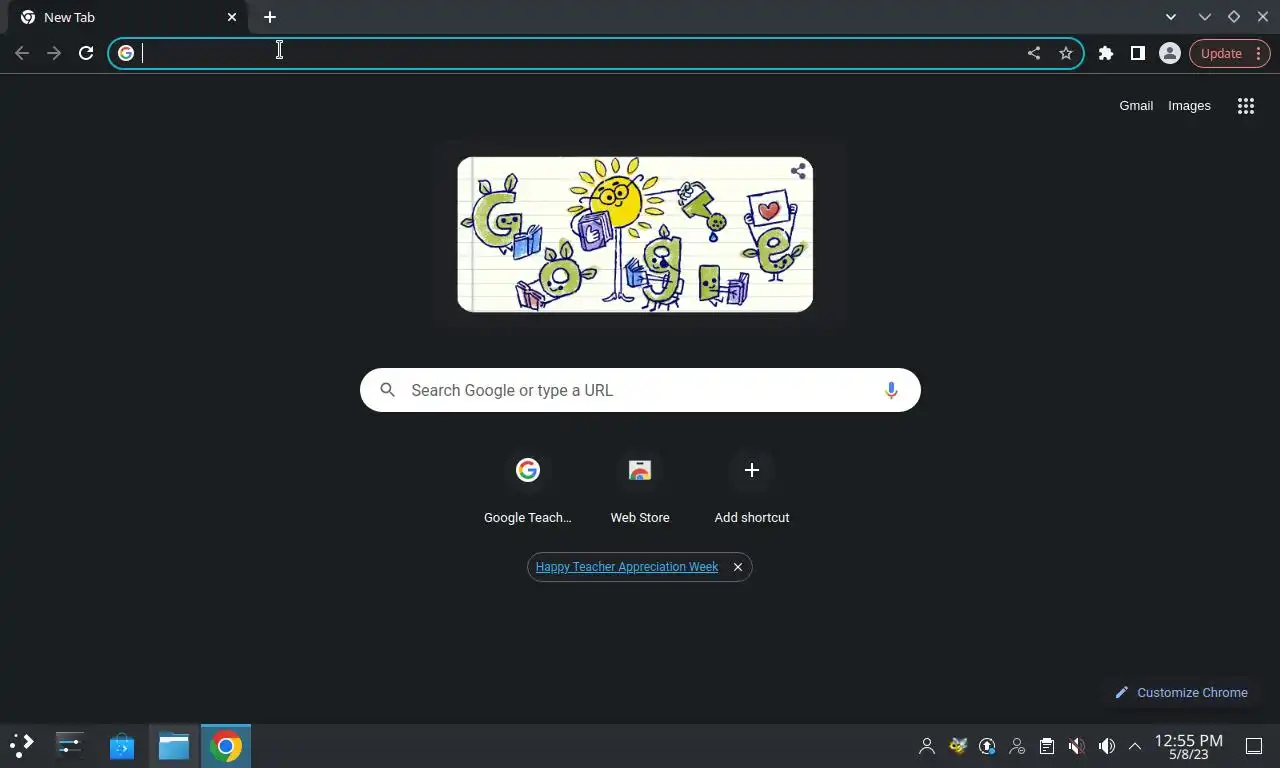Open Happy Teacher Appreciation Week link
The width and height of the screenshot is (1280, 768).
click(627, 567)
